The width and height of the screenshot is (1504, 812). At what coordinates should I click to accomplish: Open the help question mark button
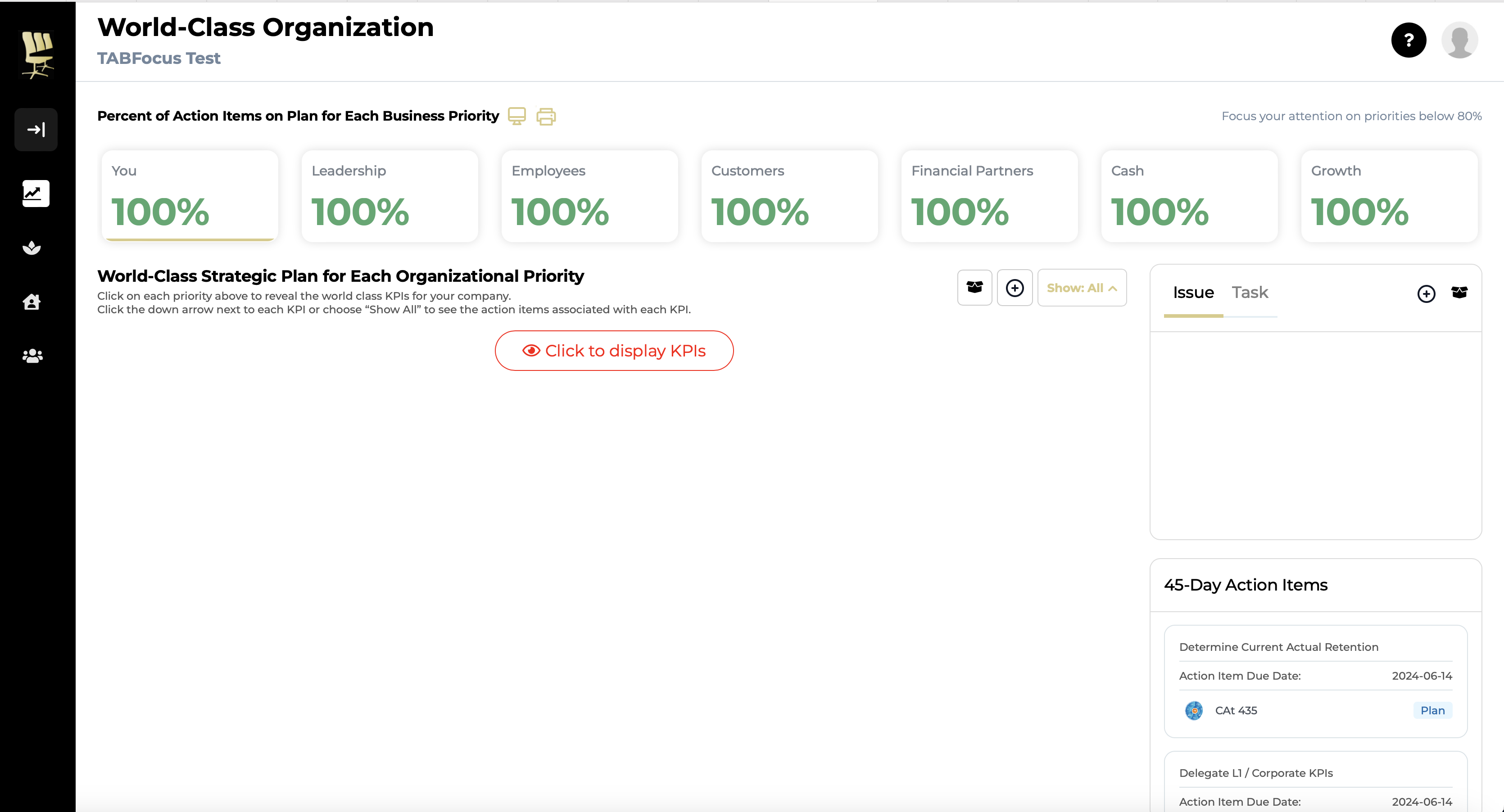pyautogui.click(x=1408, y=40)
